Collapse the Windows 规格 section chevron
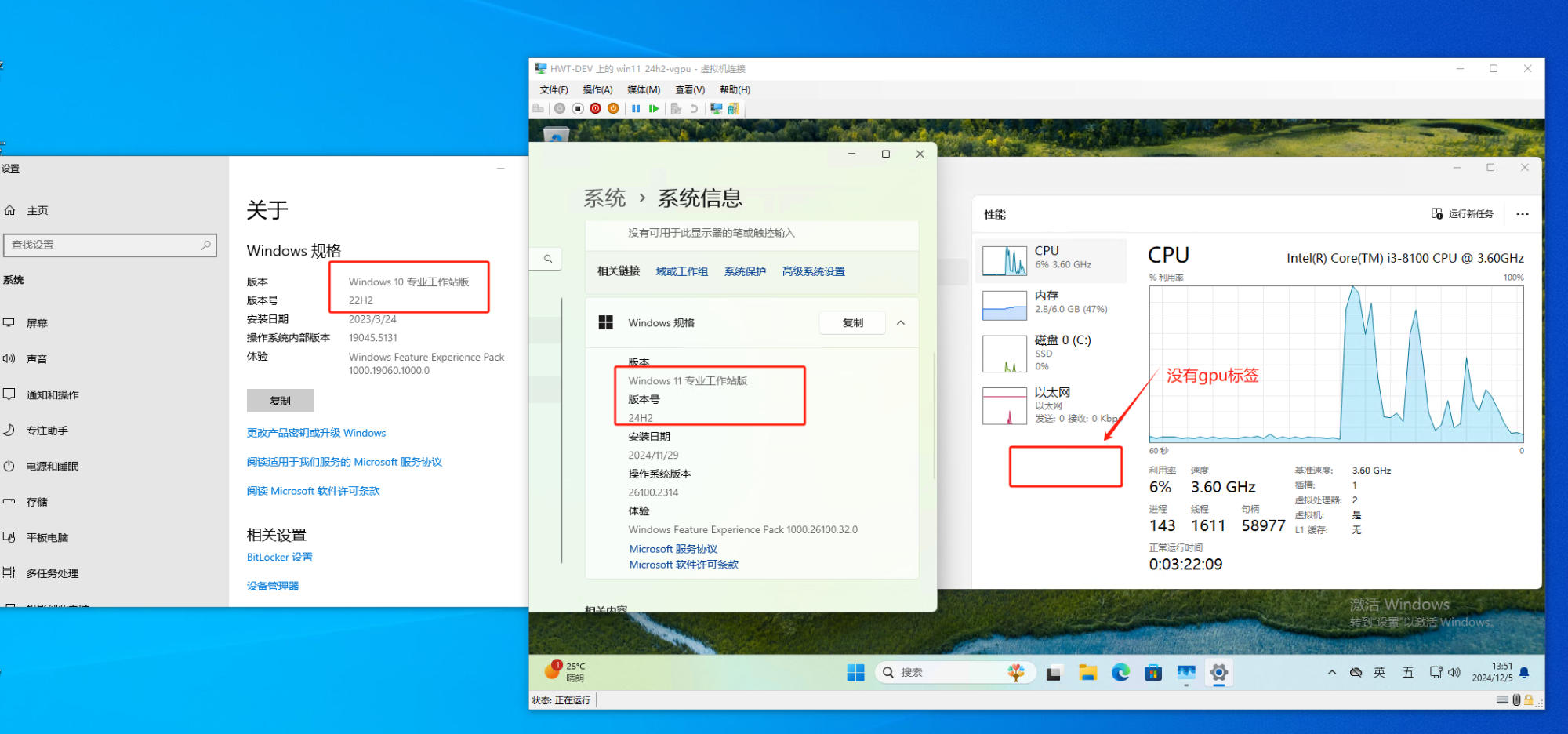Viewport: 1568px width, 734px height. coord(901,322)
